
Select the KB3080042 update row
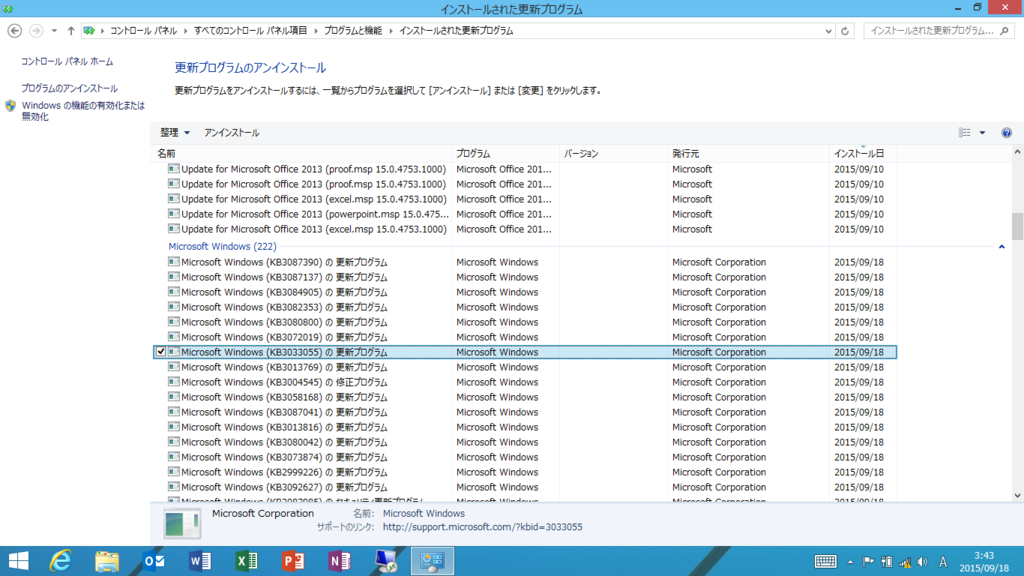(x=524, y=442)
